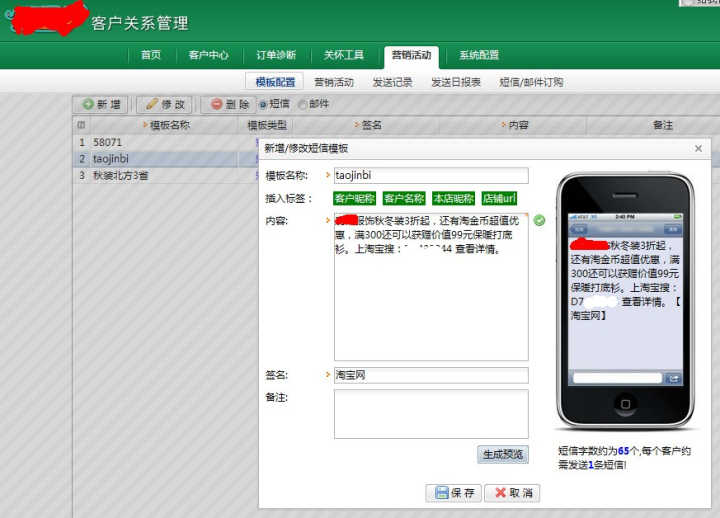This screenshot has height=518, width=720.
Task: Click the 删除 (Delete) red button
Action: tap(228, 104)
